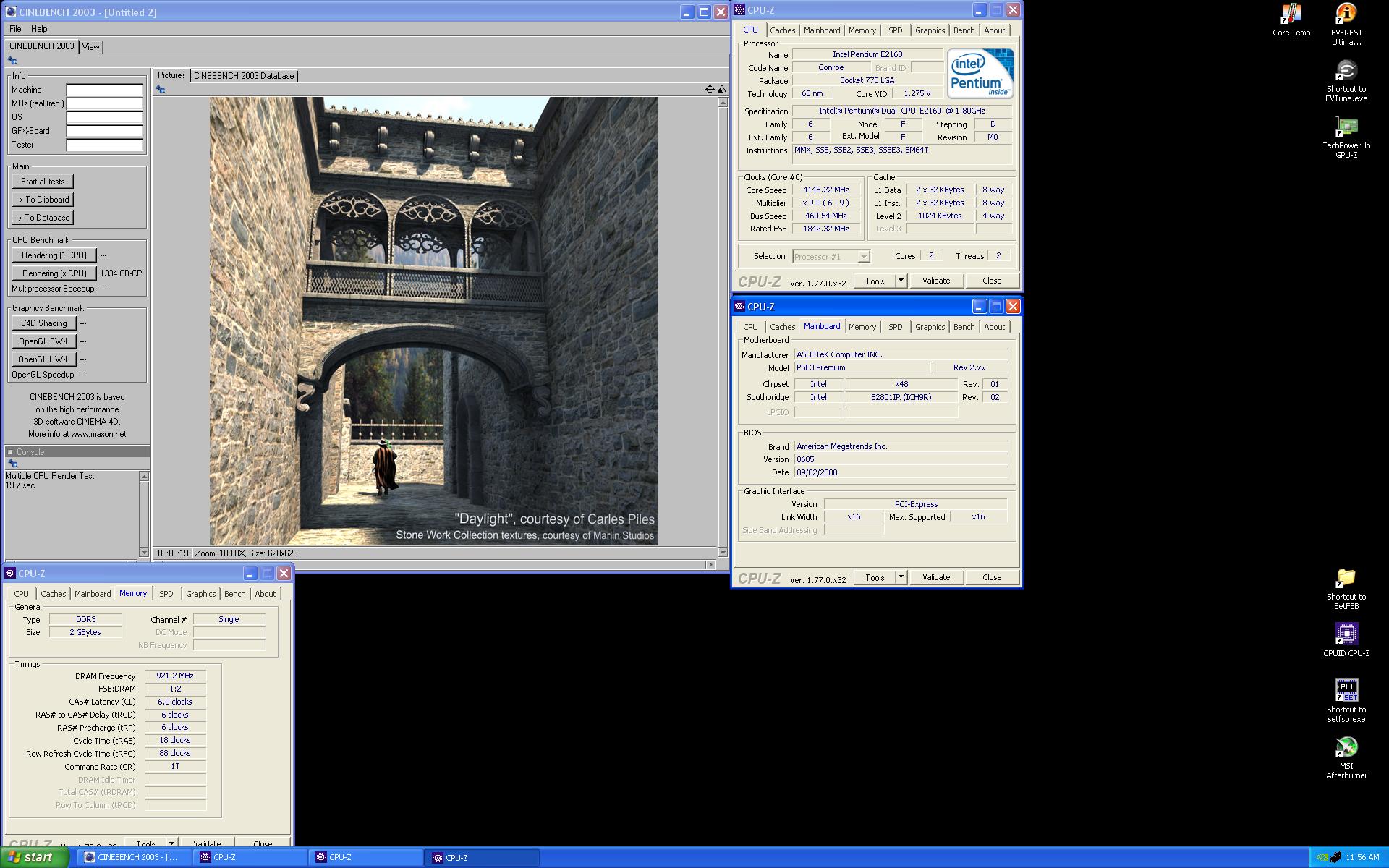
Task: Click the DRAM Frequency value 921.2 MHz
Action: [175, 676]
